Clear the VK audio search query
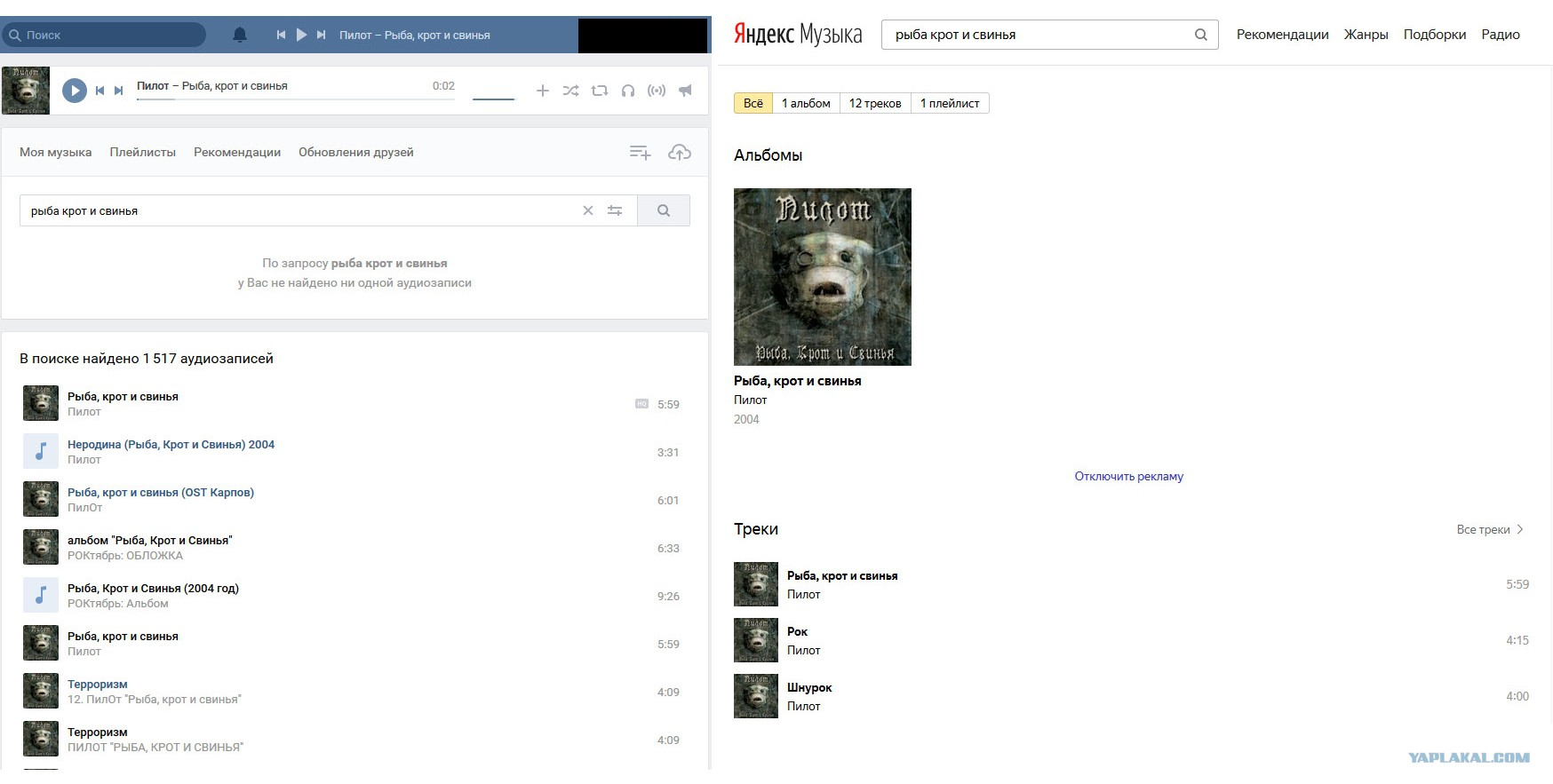 [587, 210]
